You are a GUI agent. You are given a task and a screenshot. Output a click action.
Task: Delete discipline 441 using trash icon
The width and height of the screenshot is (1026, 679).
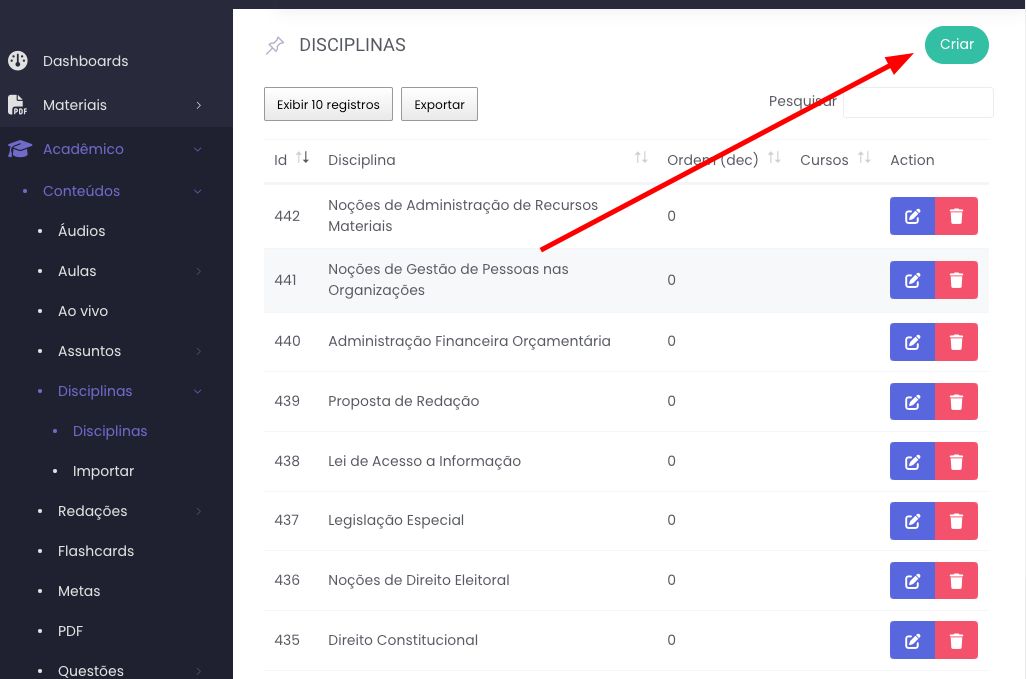pyautogui.click(x=956, y=280)
